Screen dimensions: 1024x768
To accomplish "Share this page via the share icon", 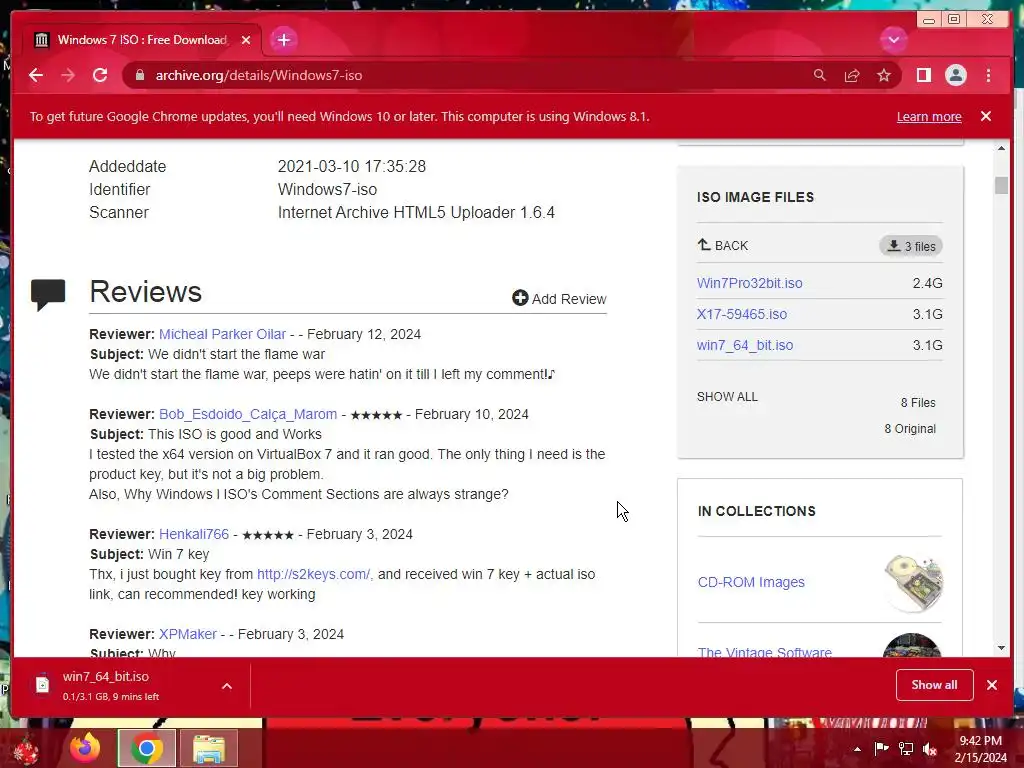I will (x=852, y=76).
